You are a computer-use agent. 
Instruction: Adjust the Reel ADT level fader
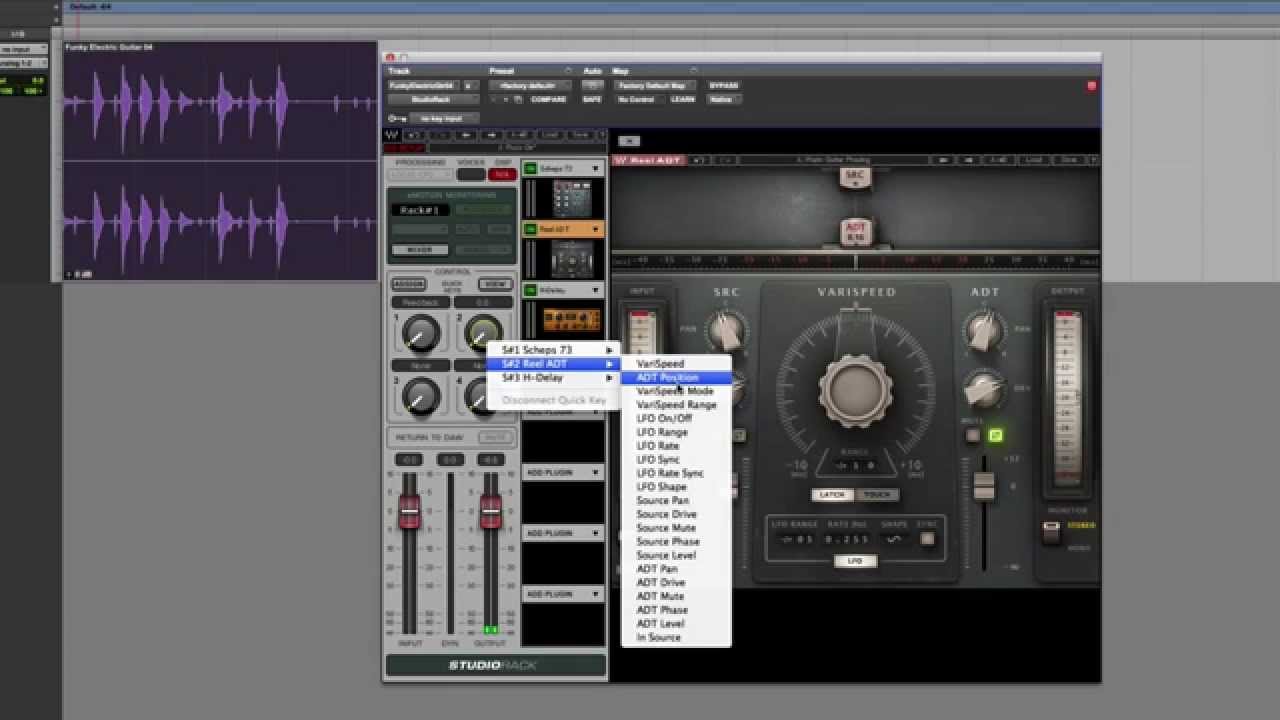(984, 486)
